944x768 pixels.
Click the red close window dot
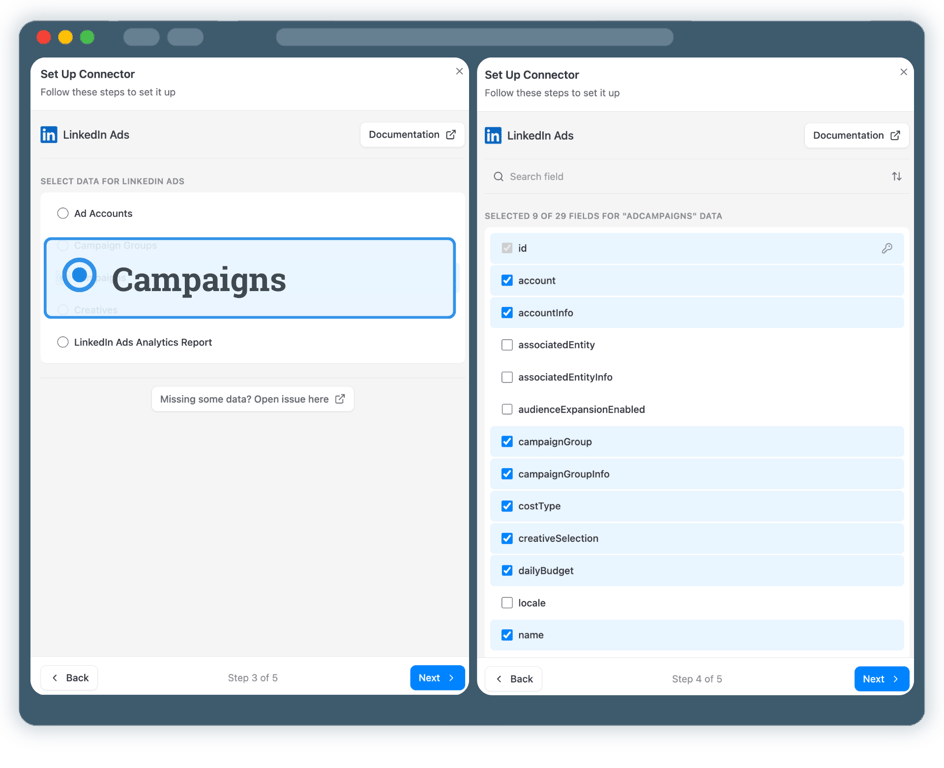coord(44,37)
